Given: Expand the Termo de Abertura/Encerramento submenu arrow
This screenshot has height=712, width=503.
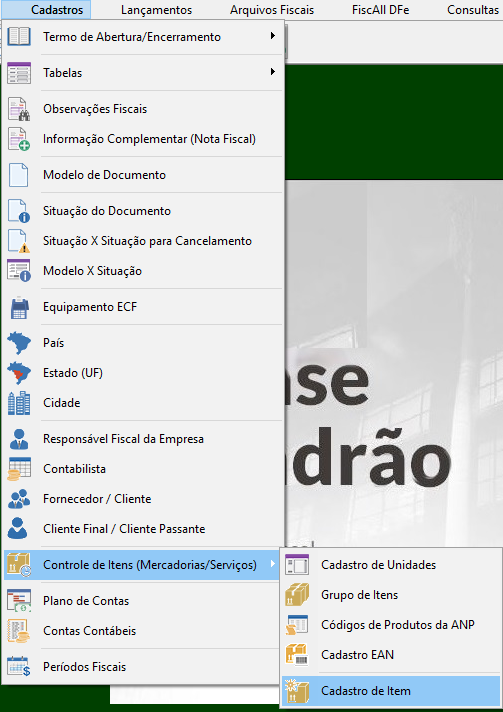Looking at the screenshot, I should (272, 35).
